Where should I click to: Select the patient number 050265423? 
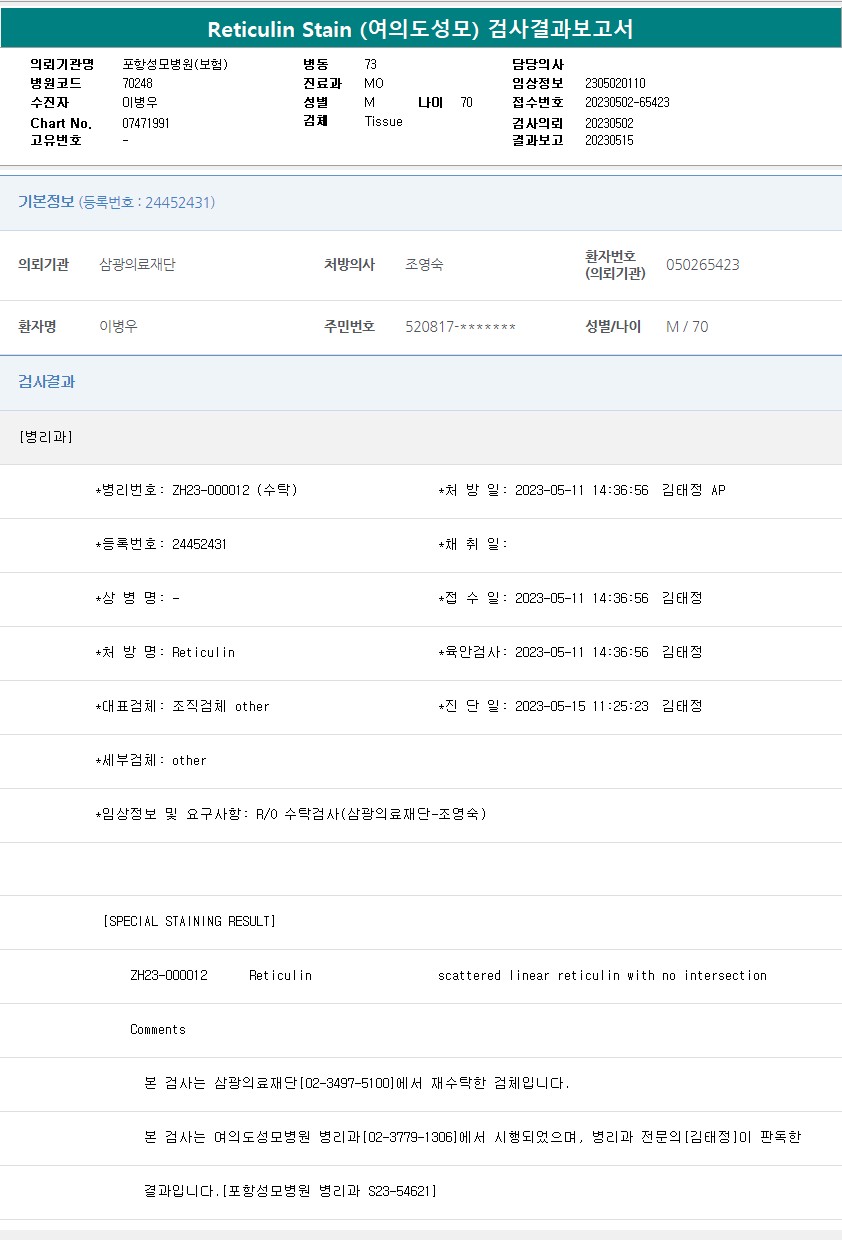(x=702, y=265)
